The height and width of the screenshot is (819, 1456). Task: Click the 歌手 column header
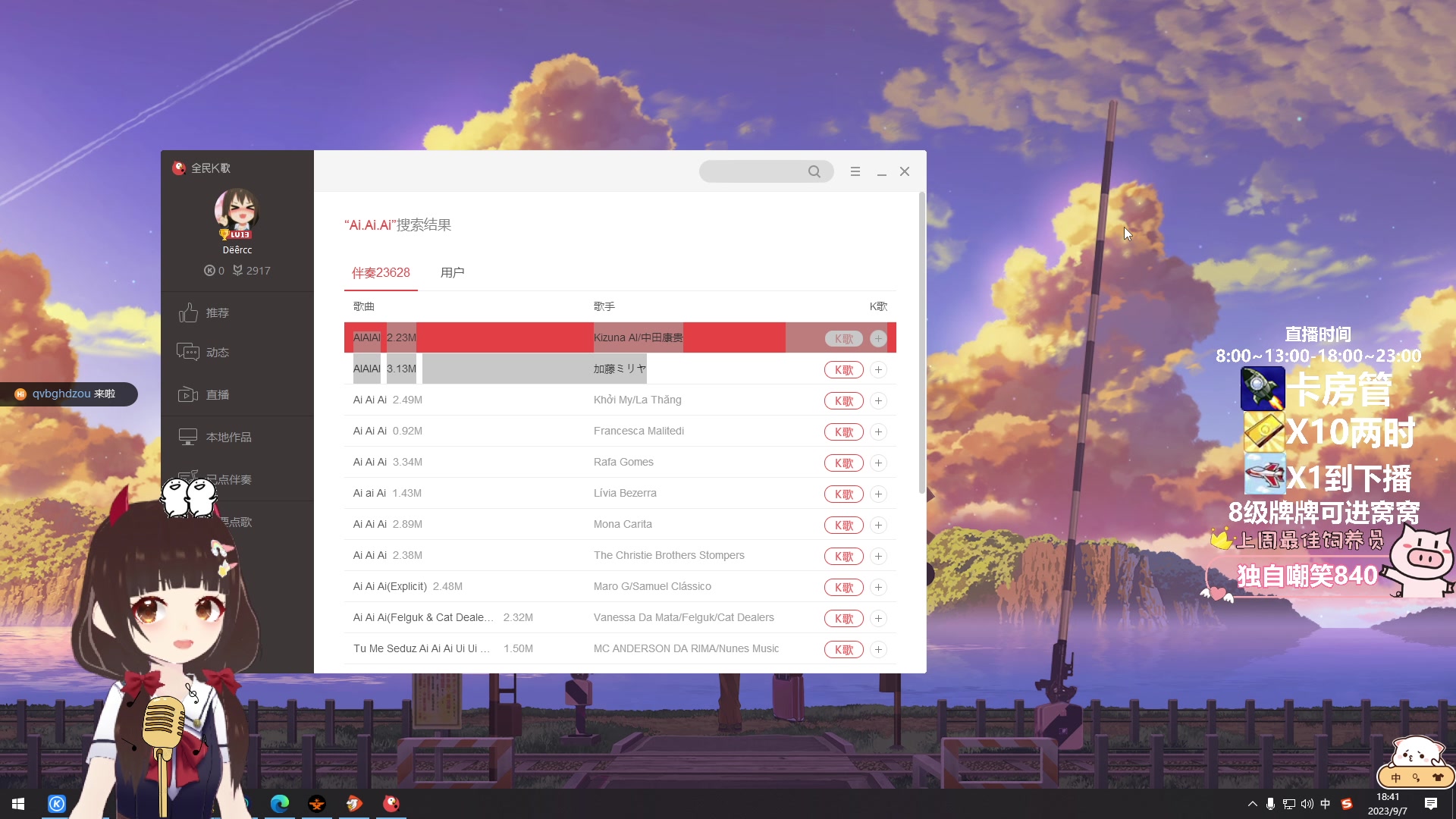pyautogui.click(x=604, y=306)
